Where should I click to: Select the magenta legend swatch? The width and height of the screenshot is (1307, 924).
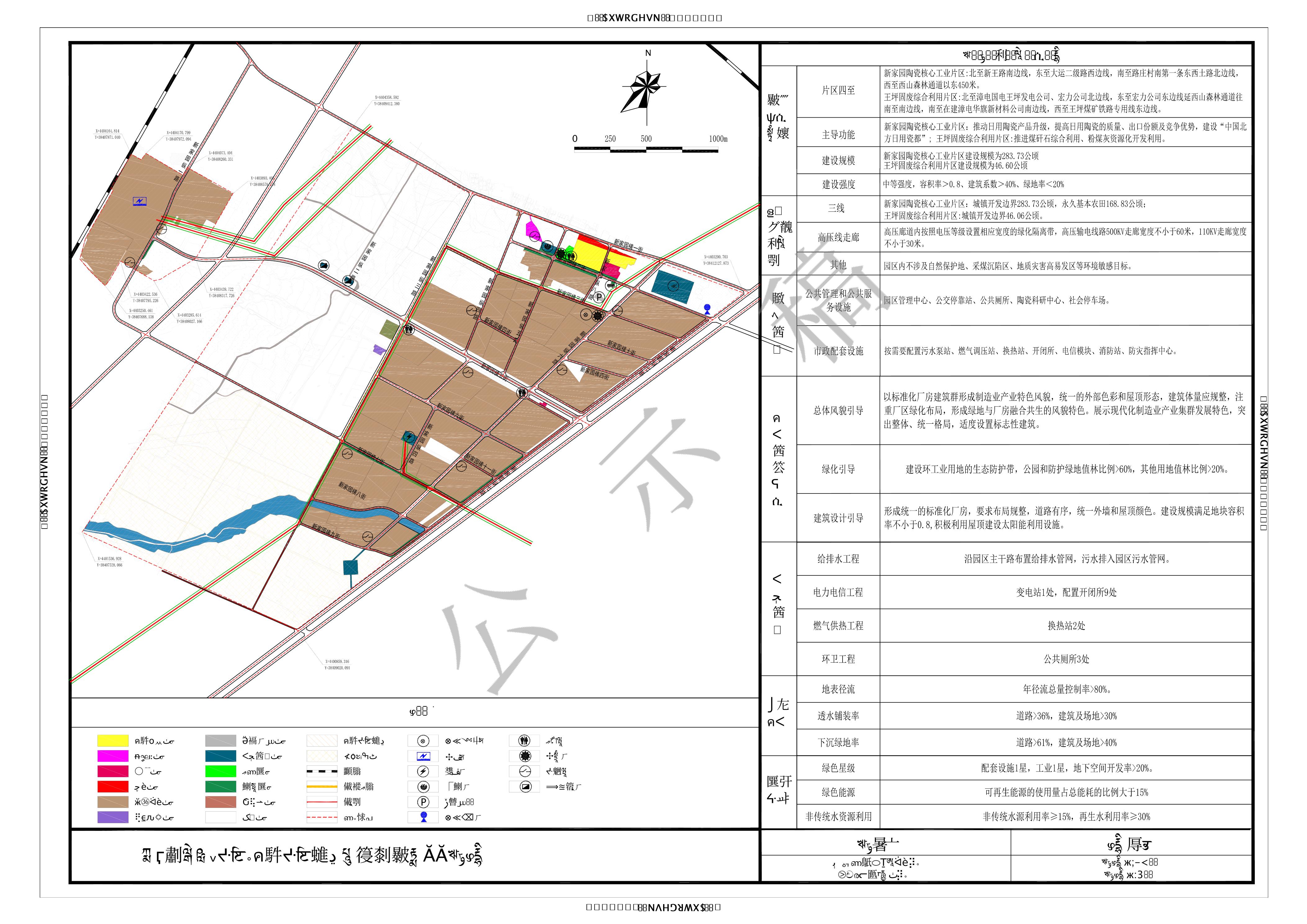coord(113,756)
